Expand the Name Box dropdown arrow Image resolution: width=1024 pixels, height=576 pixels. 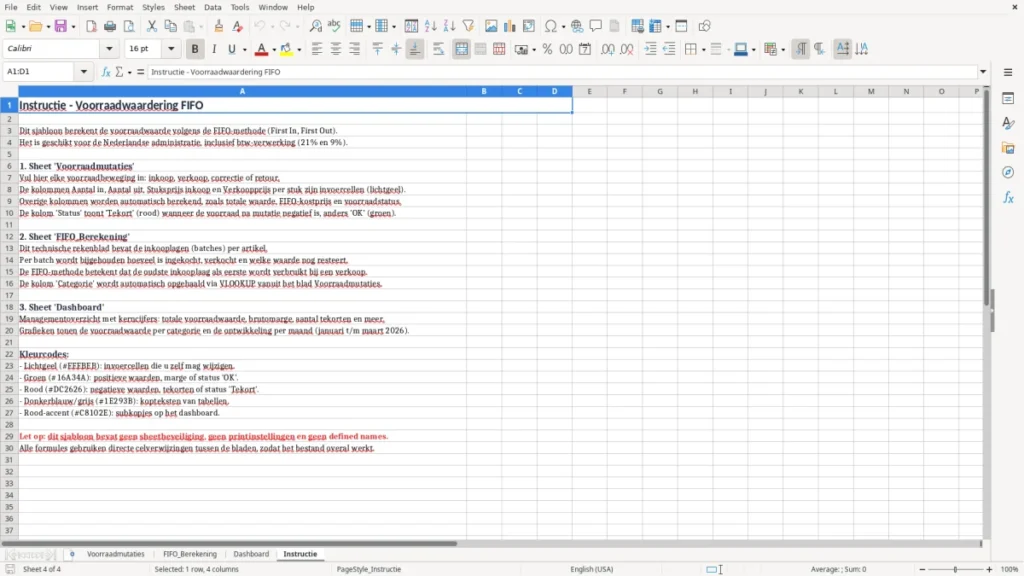pos(84,72)
